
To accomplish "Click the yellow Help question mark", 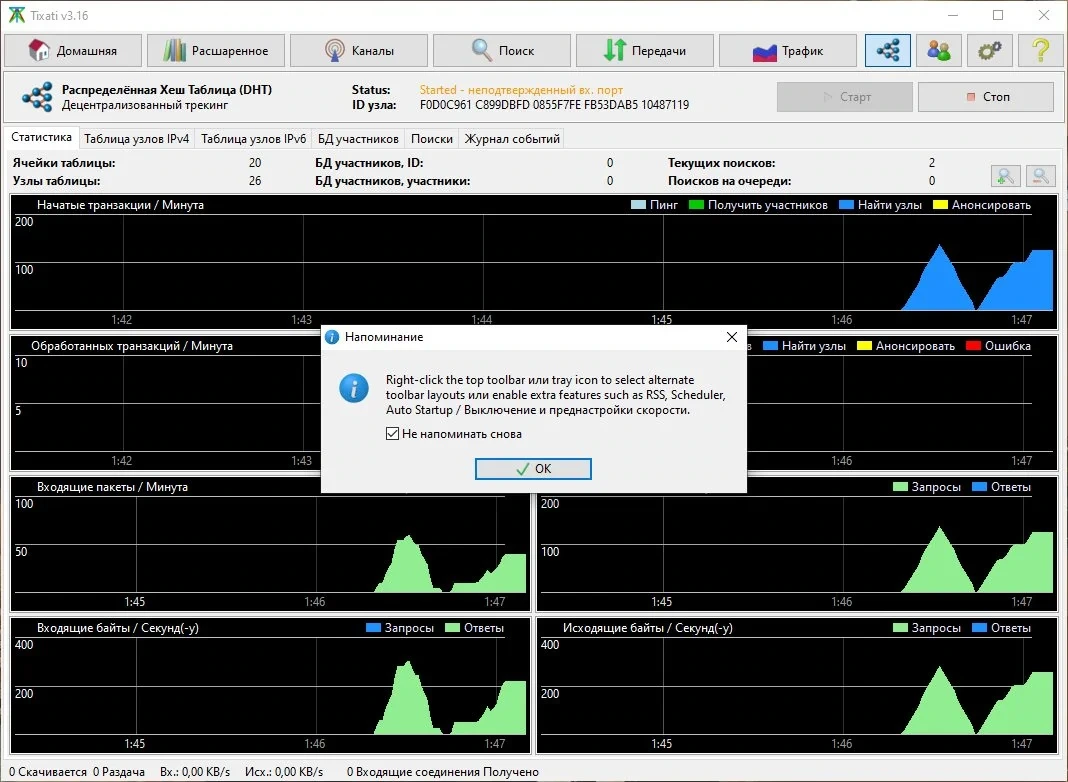I will [x=1041, y=50].
